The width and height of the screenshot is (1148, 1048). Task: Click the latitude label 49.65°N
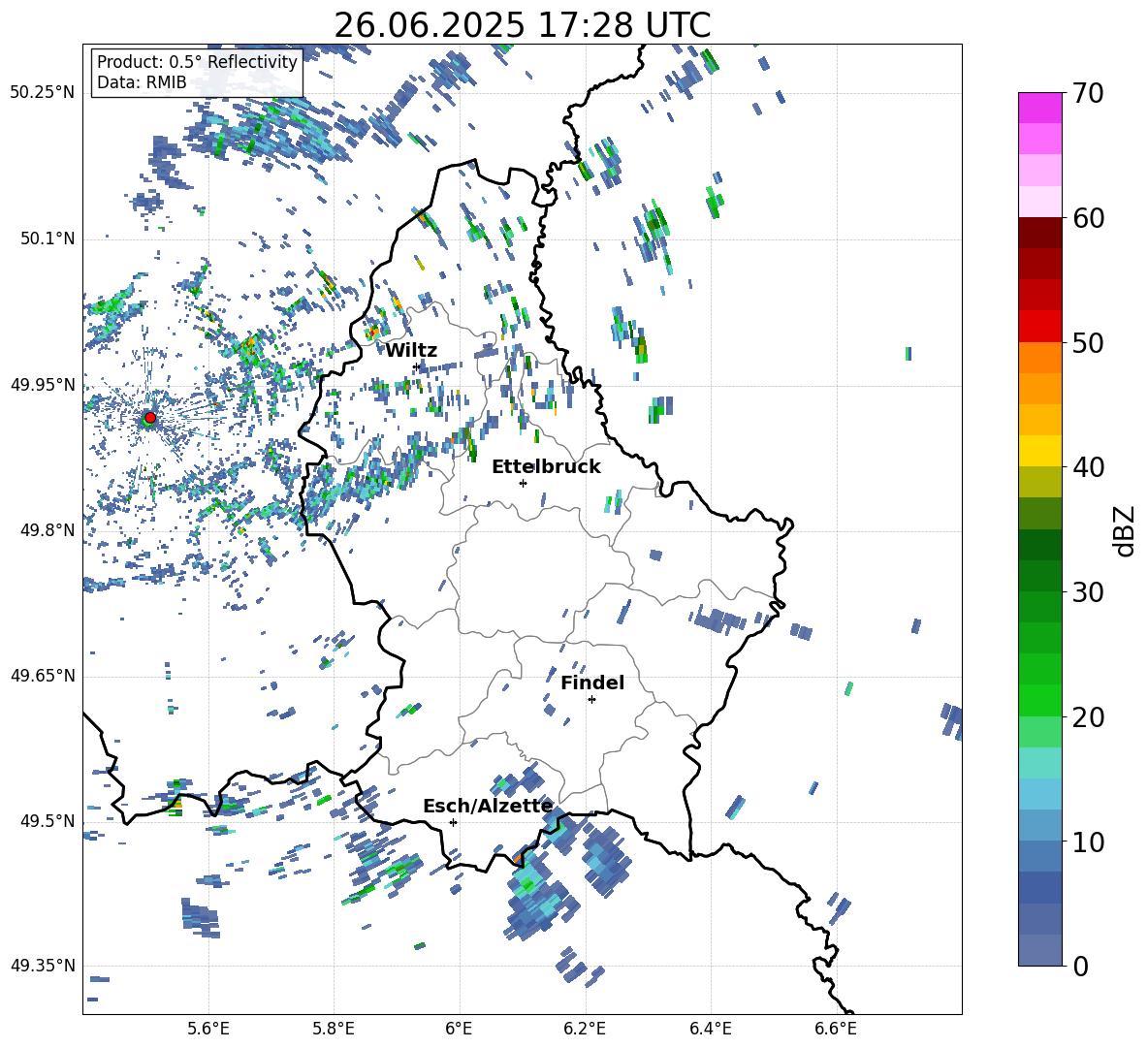[43, 676]
